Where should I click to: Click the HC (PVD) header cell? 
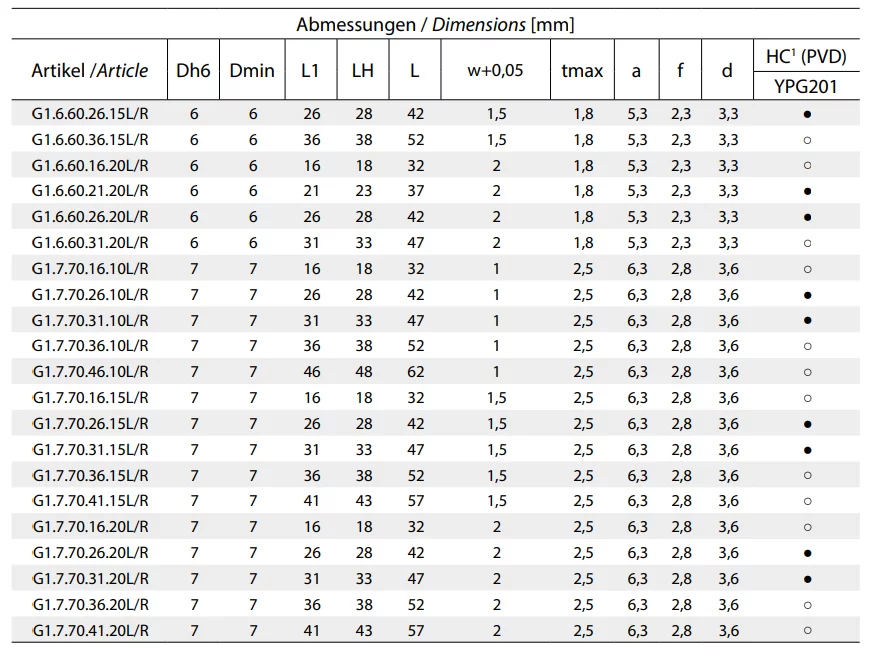(806, 57)
